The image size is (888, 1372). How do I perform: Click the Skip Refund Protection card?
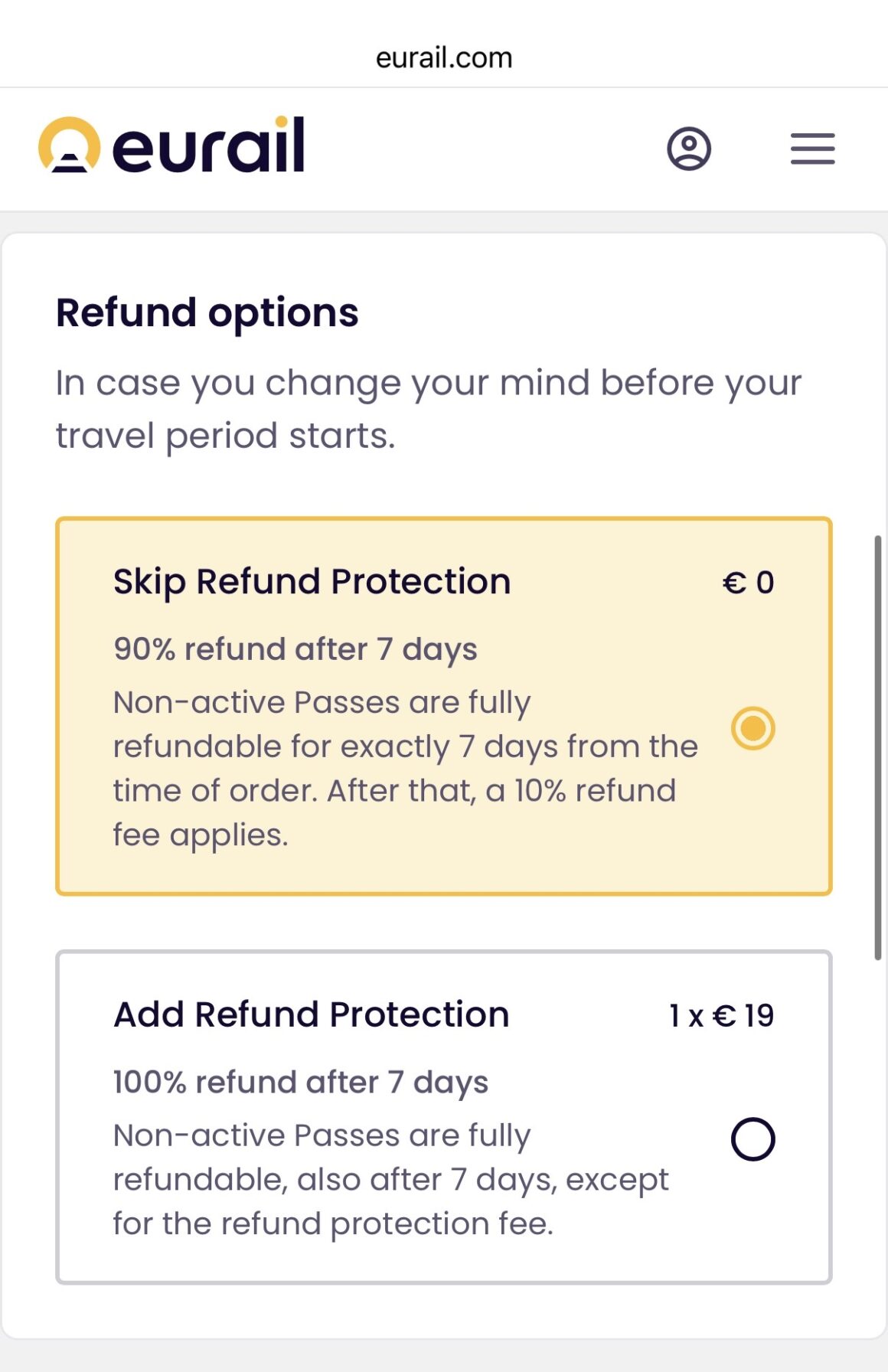(443, 704)
